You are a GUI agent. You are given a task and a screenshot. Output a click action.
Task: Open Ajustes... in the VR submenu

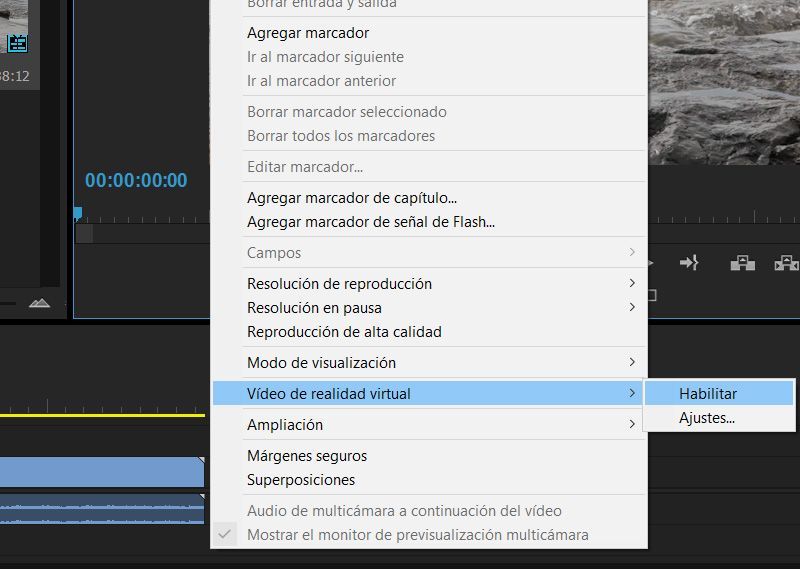707,418
